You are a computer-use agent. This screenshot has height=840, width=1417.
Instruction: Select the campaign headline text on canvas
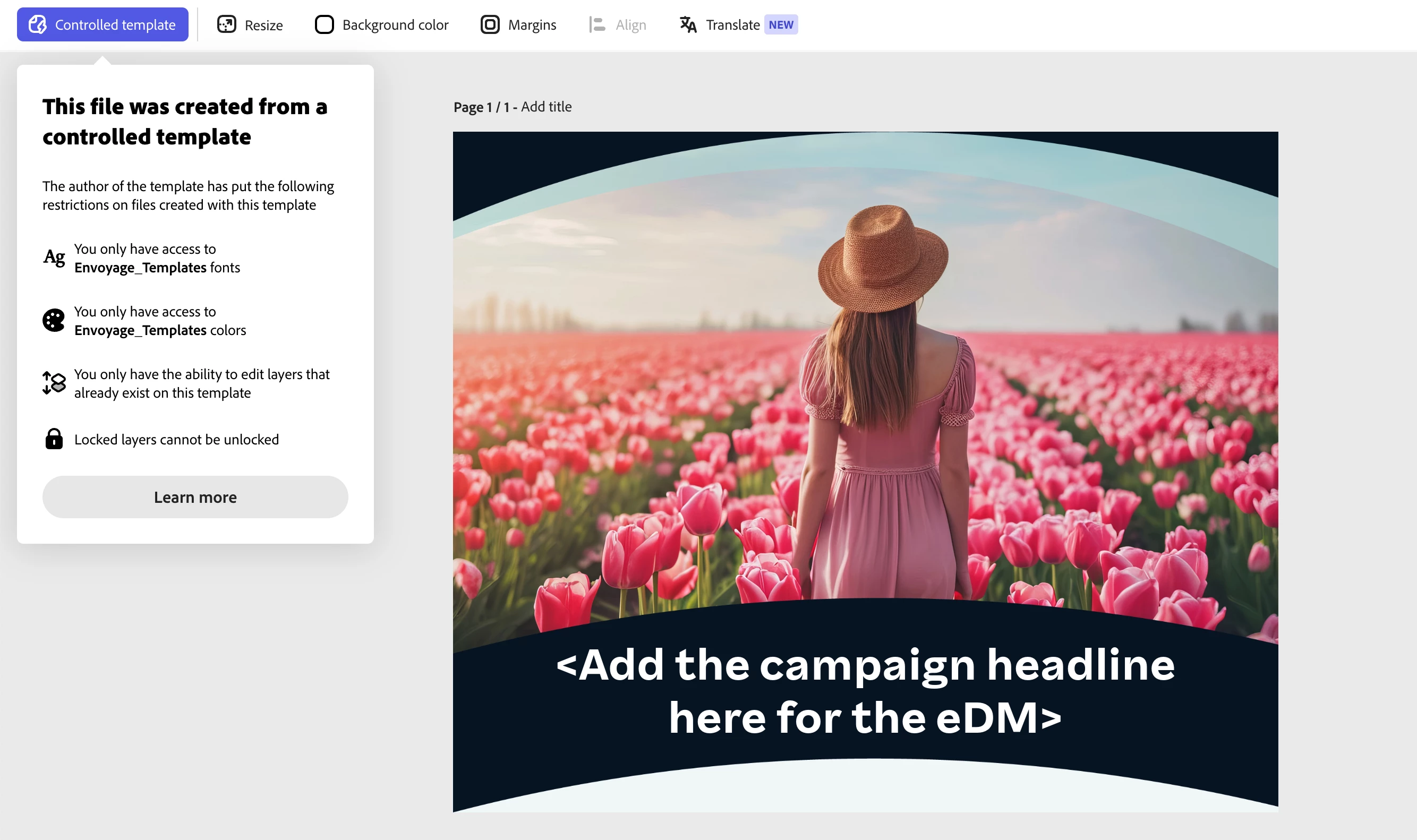[x=865, y=691]
